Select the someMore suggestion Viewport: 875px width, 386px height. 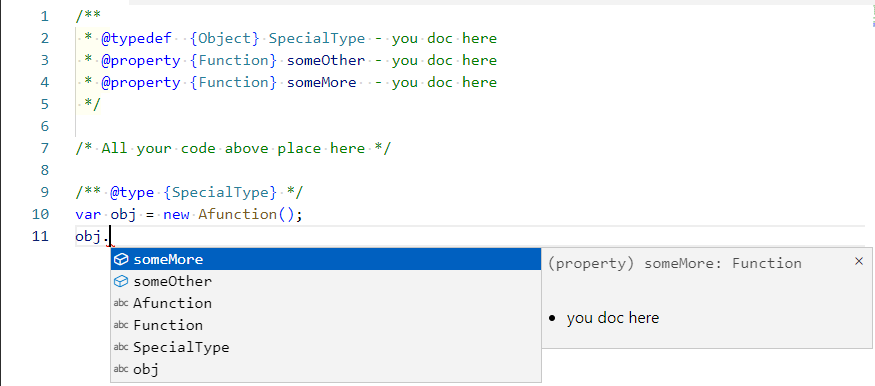326,259
